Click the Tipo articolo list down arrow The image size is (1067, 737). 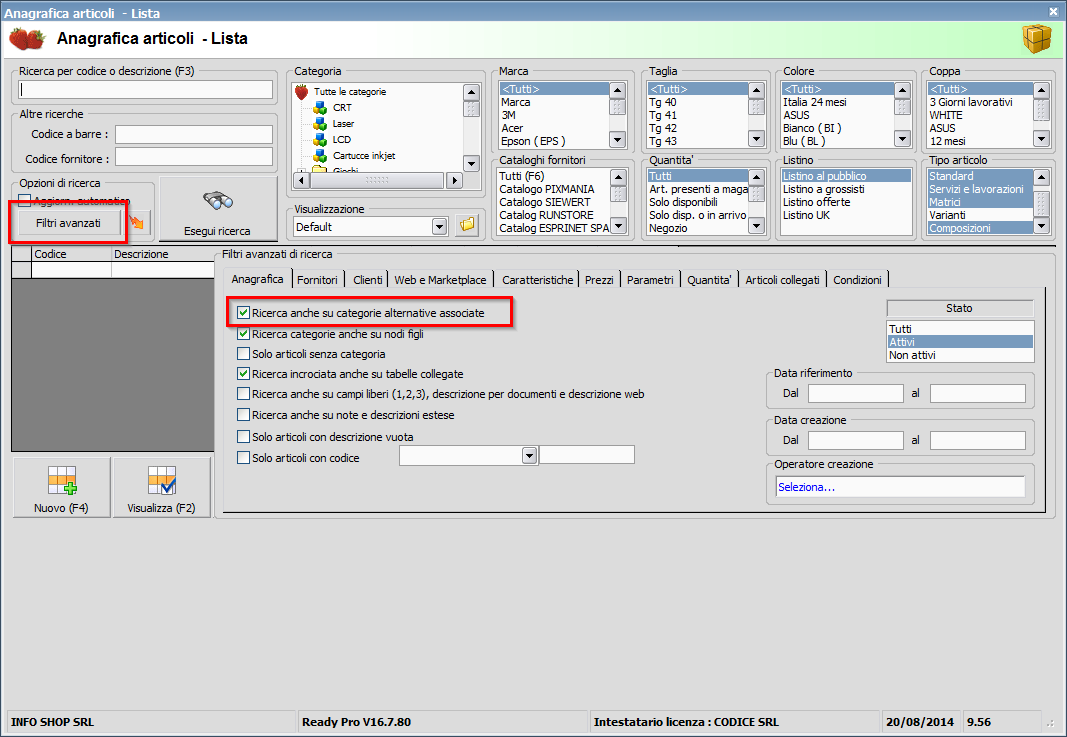click(1041, 225)
